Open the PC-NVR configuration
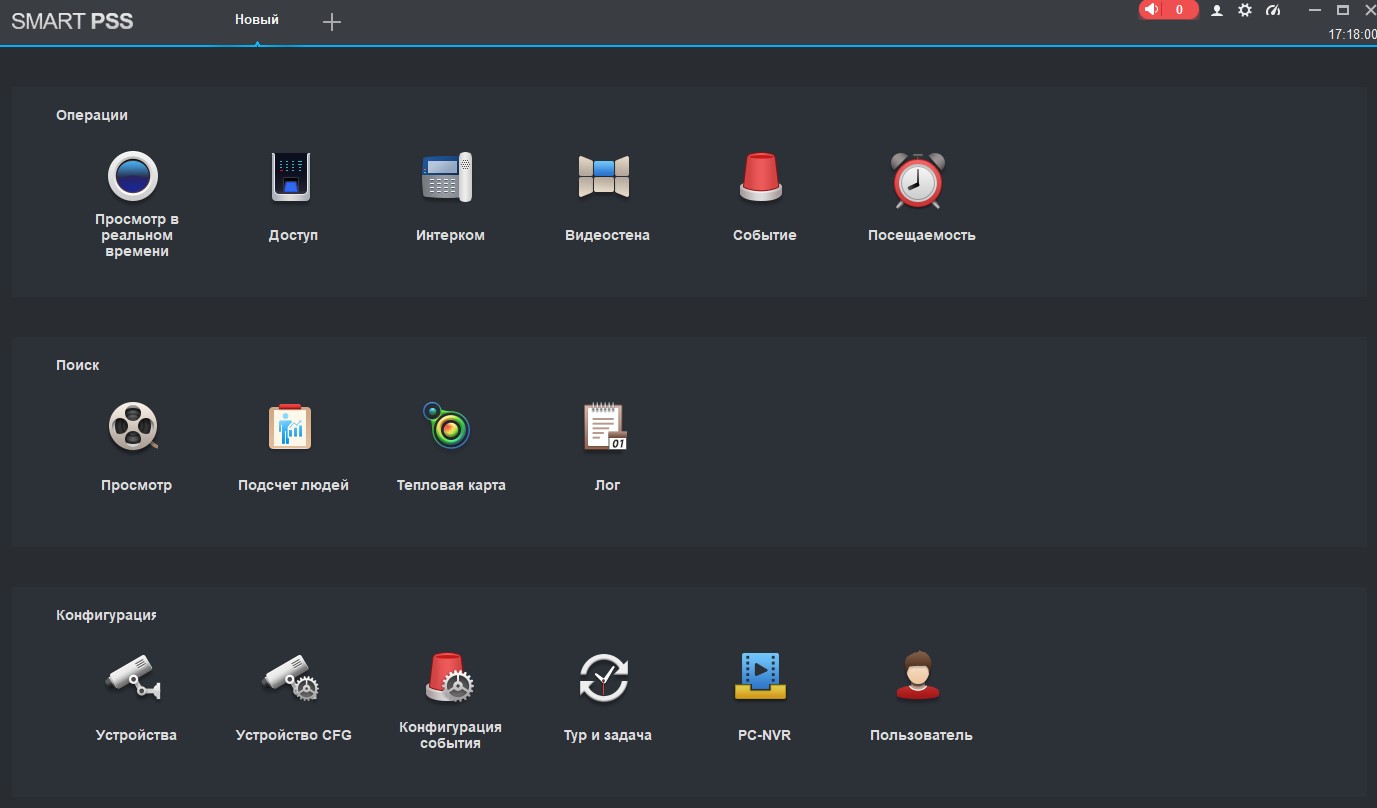 [x=761, y=677]
